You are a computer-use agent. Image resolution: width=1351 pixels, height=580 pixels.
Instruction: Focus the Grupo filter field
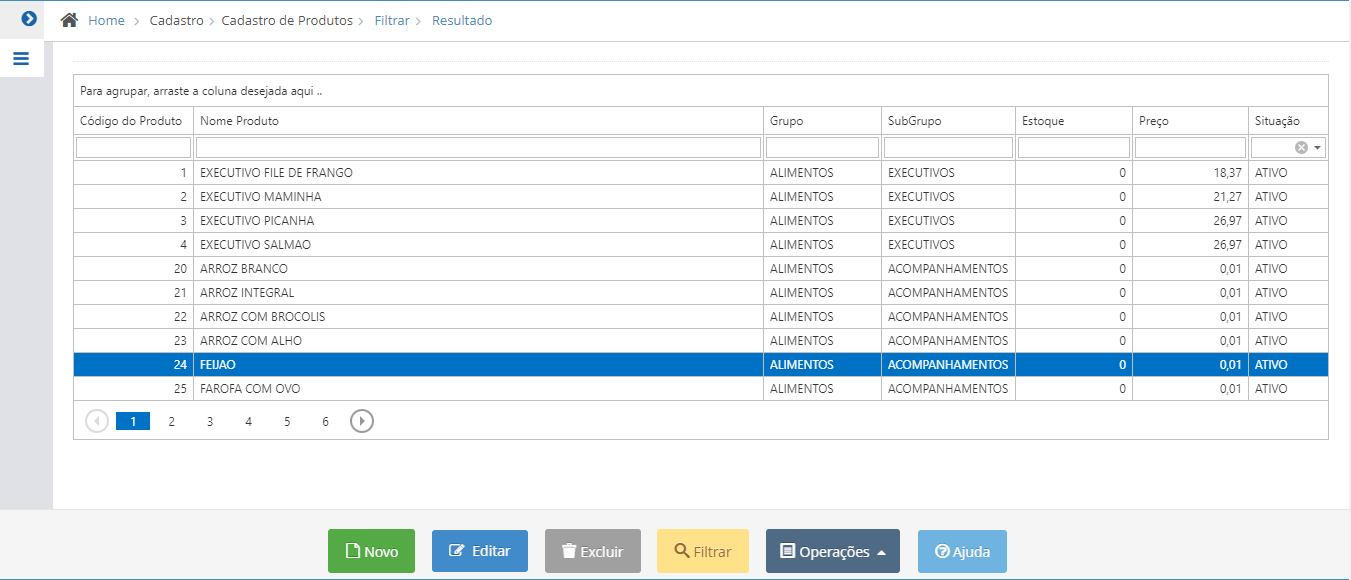[822, 148]
